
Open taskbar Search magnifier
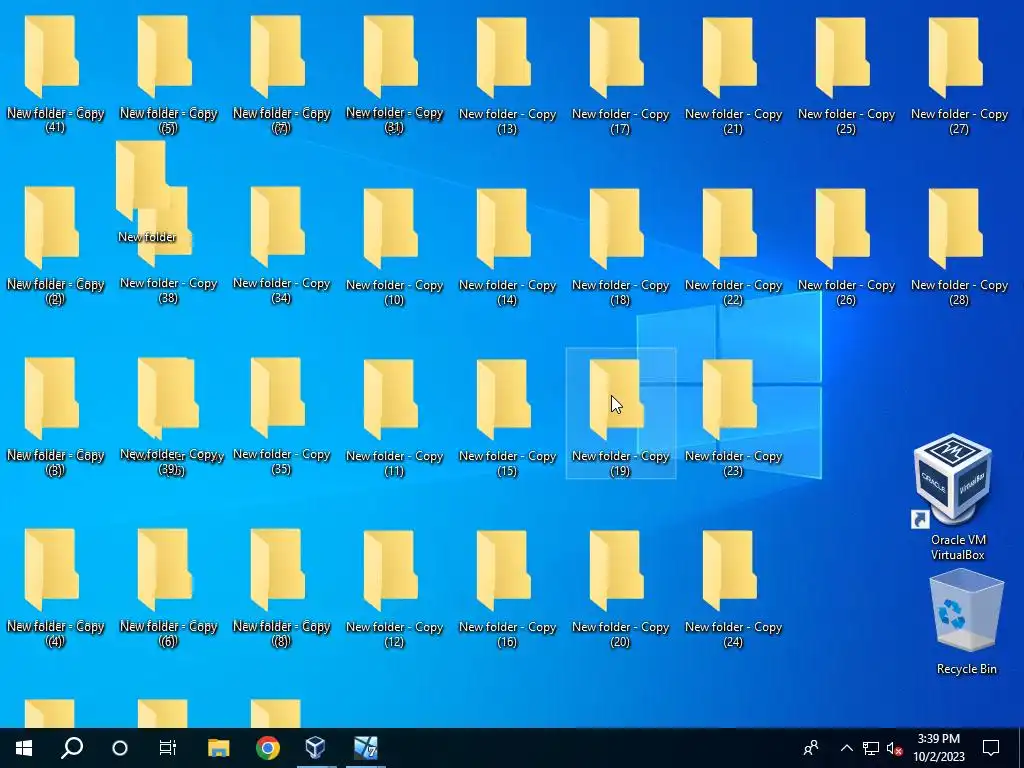coord(72,747)
